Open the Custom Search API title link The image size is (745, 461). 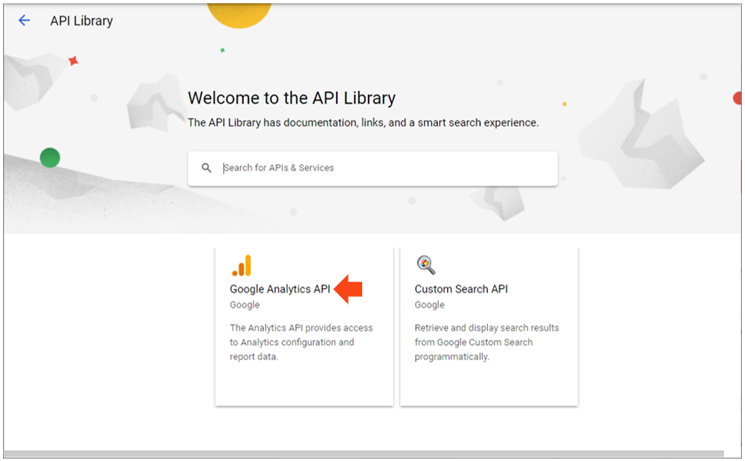pyautogui.click(x=461, y=289)
